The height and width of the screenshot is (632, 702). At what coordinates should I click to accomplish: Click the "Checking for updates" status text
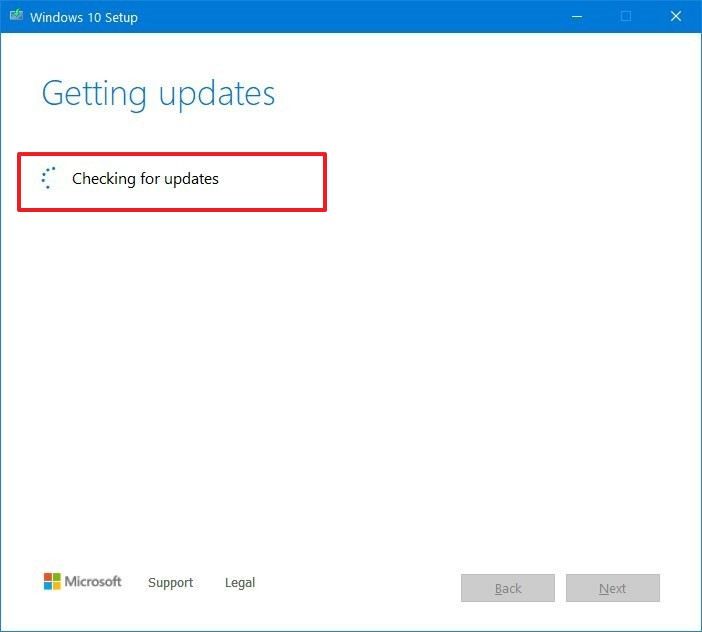146,179
